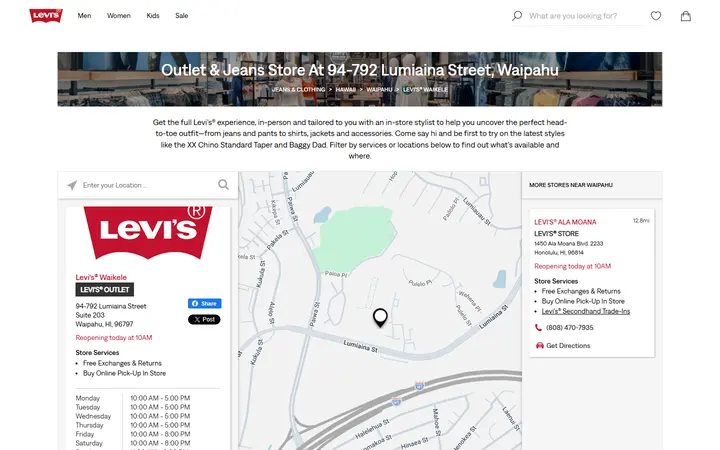Image resolution: width=720 pixels, height=450 pixels.
Task: Click the header search magnifier icon
Action: pyautogui.click(x=517, y=16)
